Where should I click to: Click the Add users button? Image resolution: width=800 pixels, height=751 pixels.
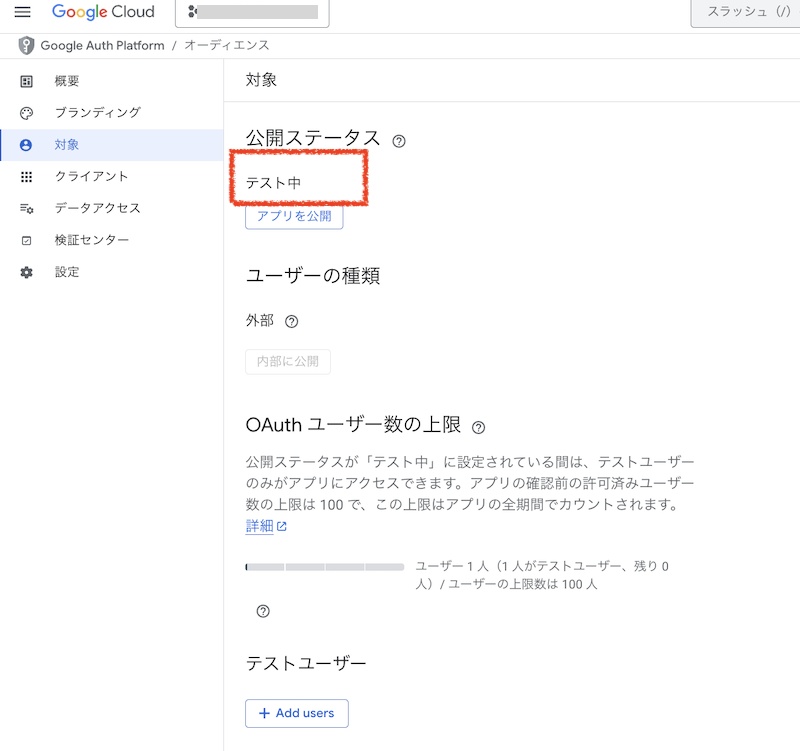[x=296, y=713]
